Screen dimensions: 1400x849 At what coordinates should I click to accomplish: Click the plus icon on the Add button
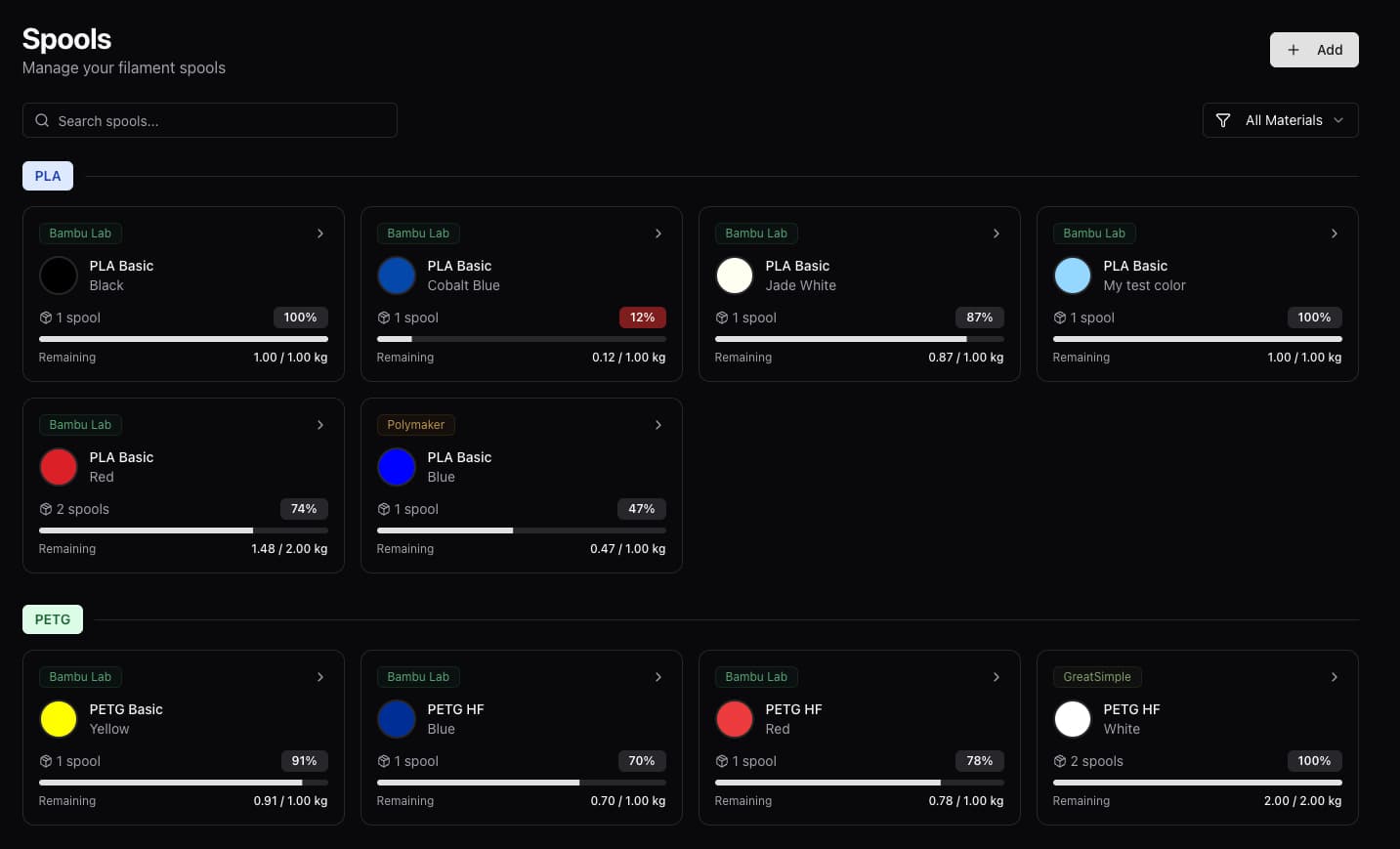pyautogui.click(x=1293, y=50)
